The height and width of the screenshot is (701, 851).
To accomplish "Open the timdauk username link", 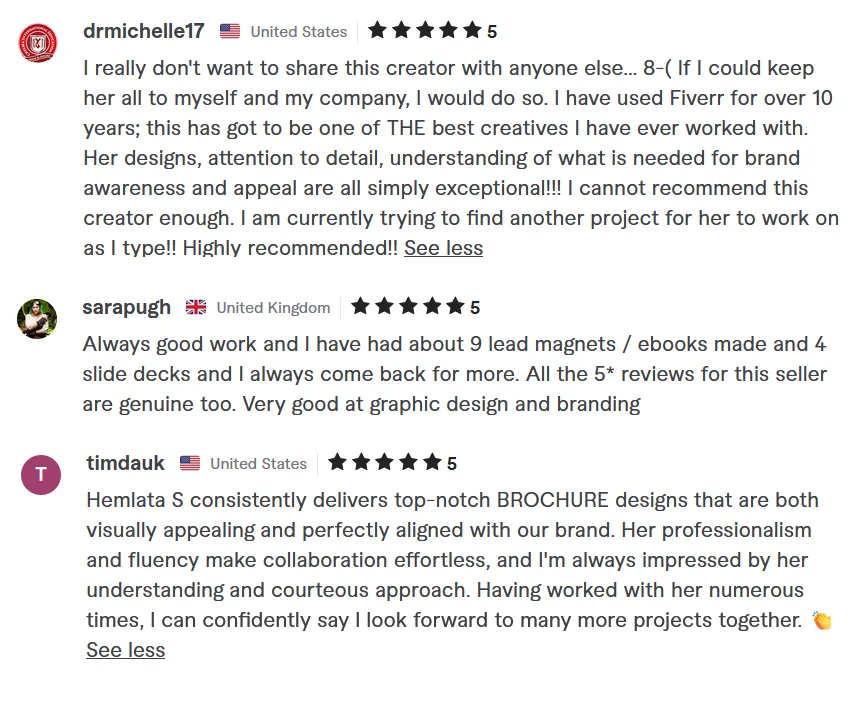I will coord(126,463).
